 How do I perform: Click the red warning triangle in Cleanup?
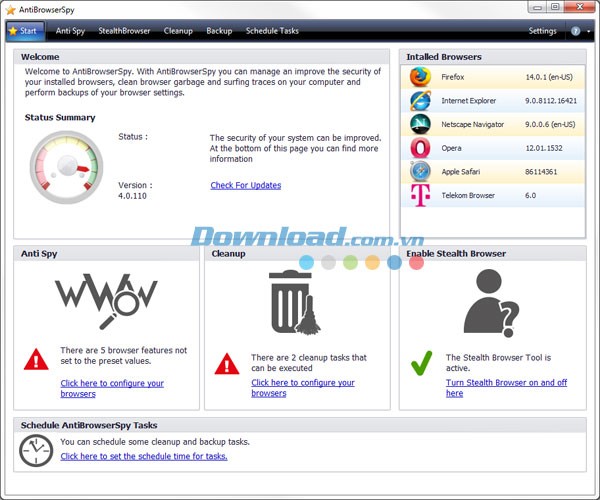click(227, 363)
